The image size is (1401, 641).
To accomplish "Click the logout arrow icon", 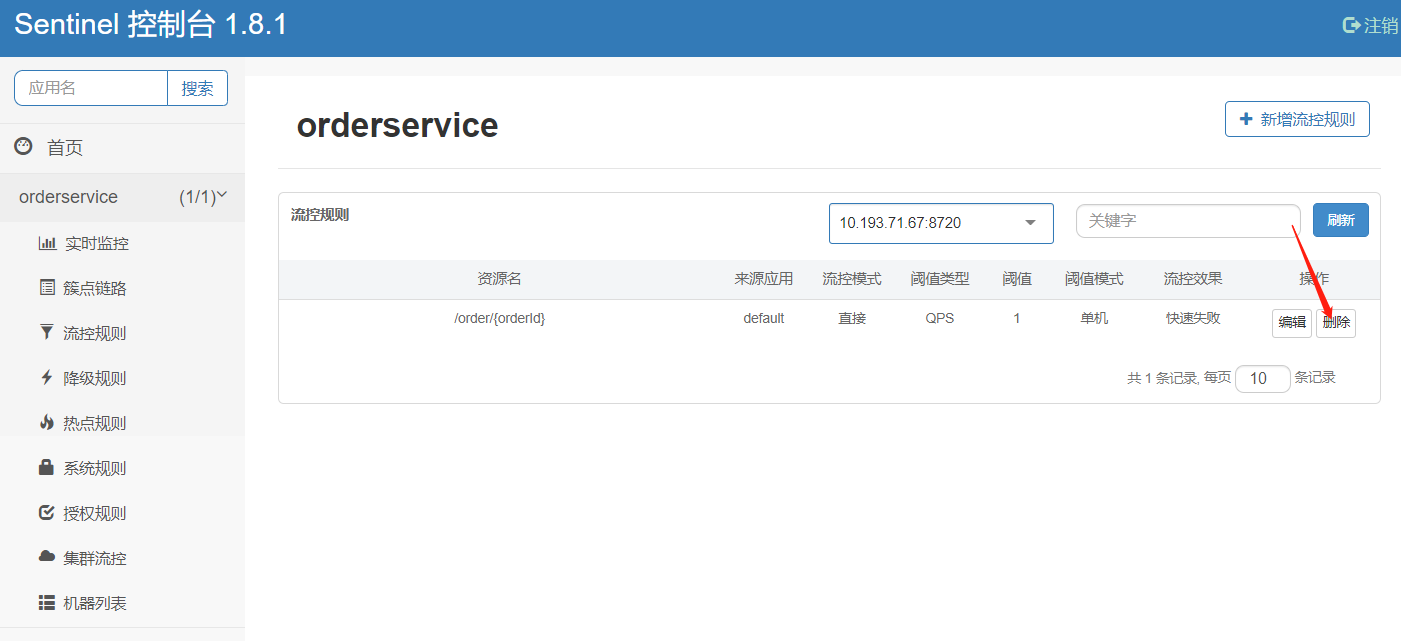I will coord(1352,25).
